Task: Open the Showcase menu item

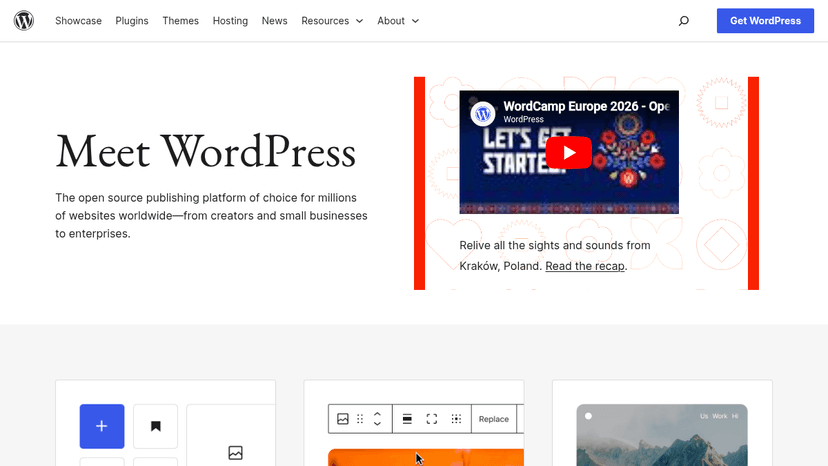Action: [78, 21]
